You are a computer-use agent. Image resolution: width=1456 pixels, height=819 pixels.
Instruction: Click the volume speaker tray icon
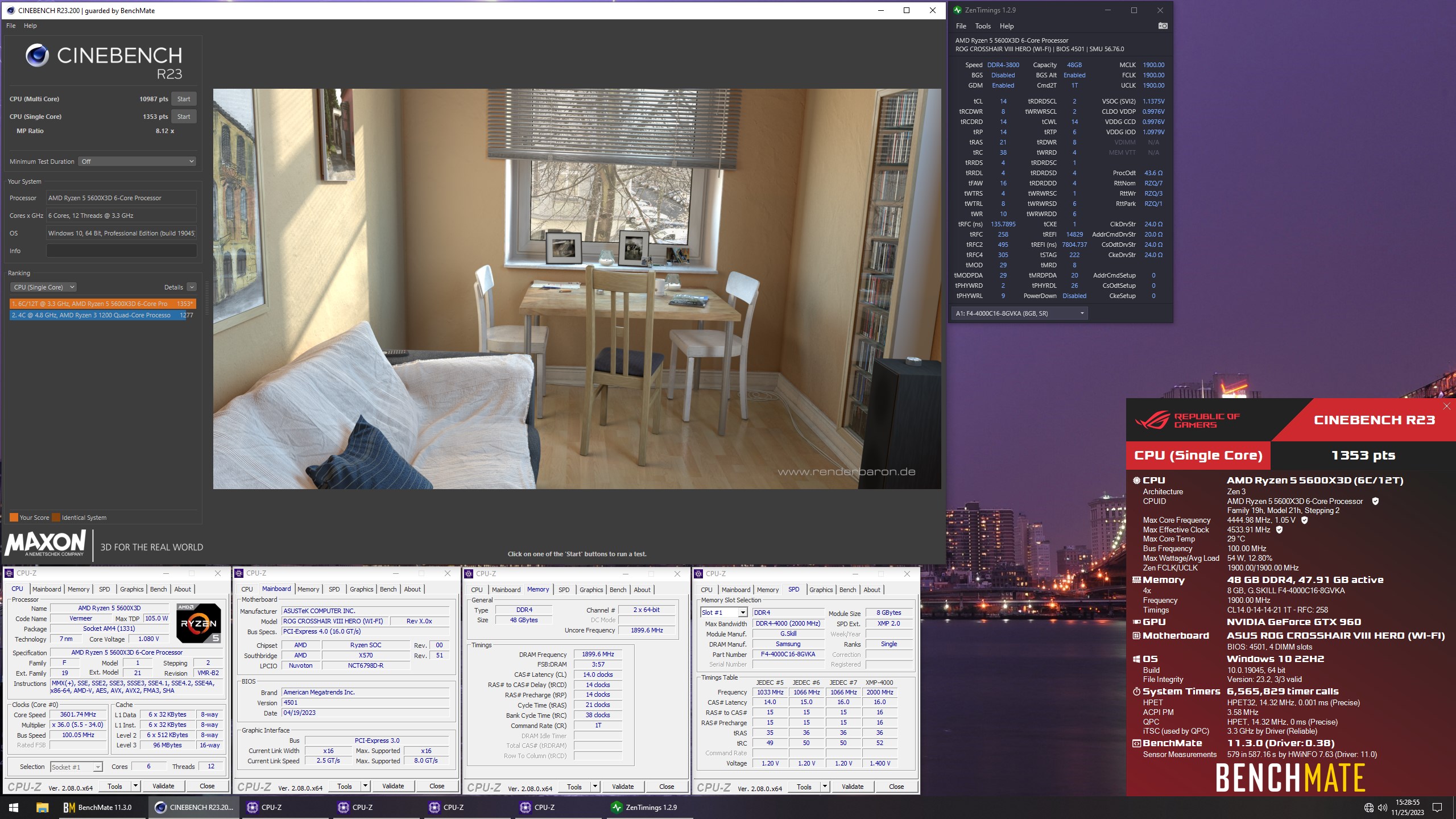point(1382,808)
